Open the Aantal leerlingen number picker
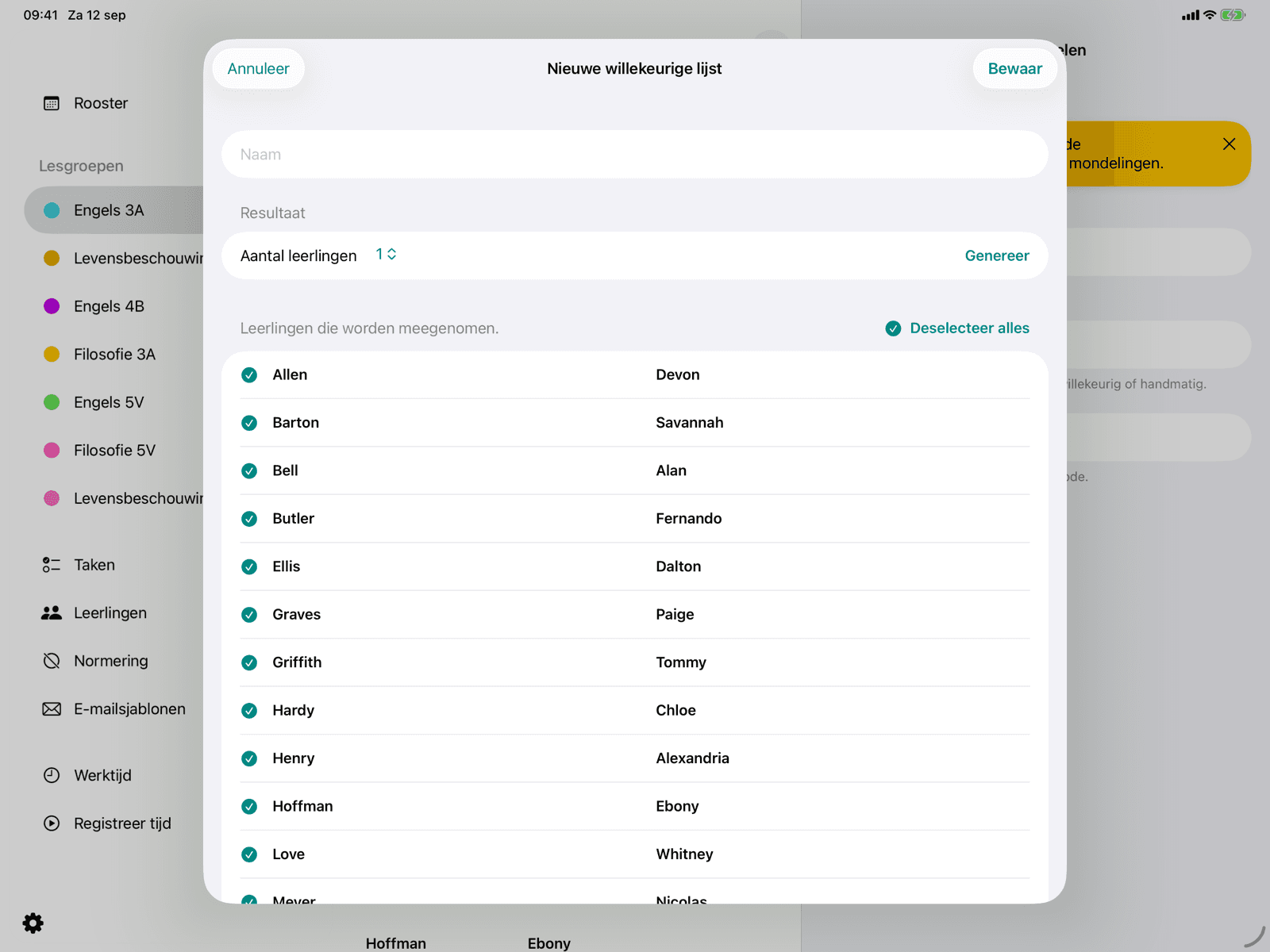 pos(386,255)
